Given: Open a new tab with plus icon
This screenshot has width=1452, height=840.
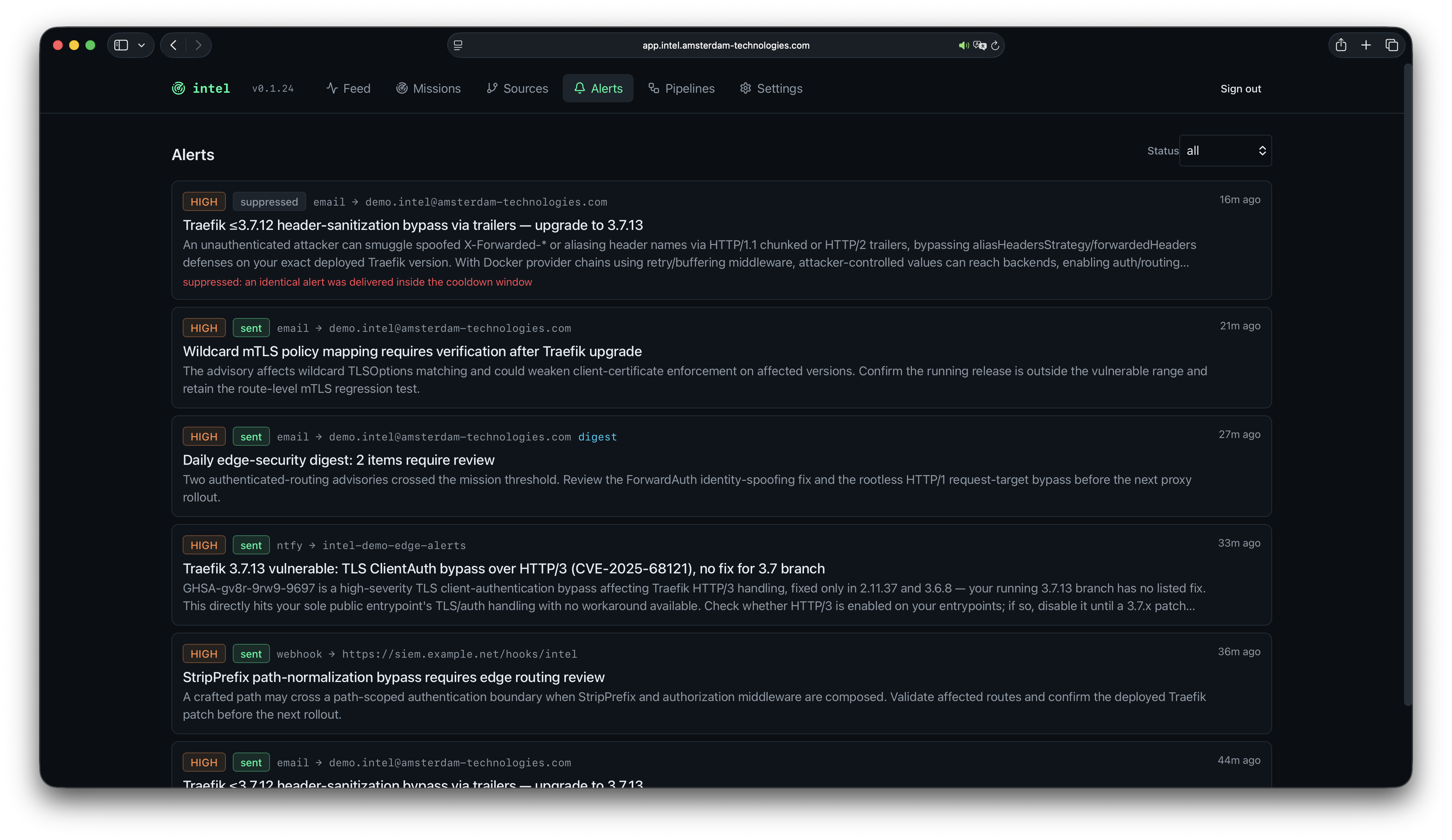Looking at the screenshot, I should (1366, 45).
